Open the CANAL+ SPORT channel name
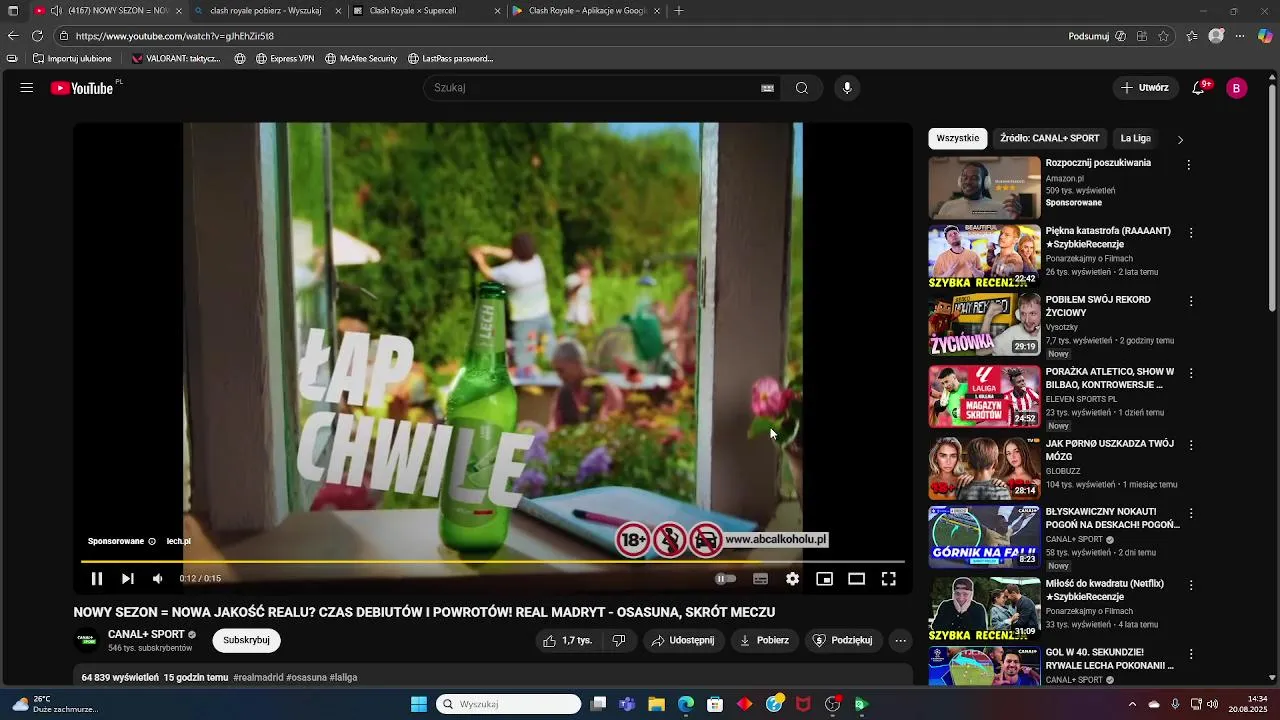1280x720 pixels. (x=146, y=634)
